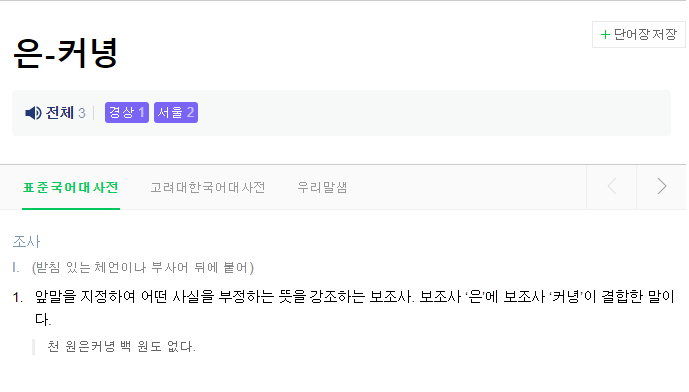Select the 서울 2 pronunciation badge
Viewport: 689px width, 392px height.
(176, 113)
